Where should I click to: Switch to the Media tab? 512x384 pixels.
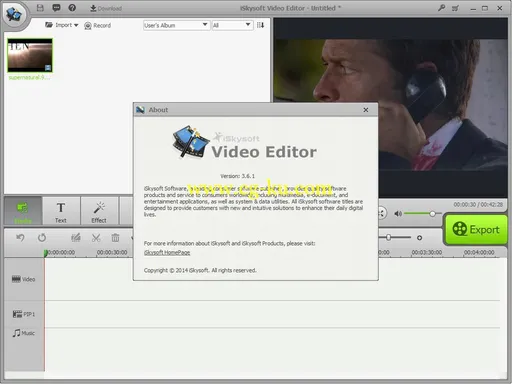[x=23, y=211]
